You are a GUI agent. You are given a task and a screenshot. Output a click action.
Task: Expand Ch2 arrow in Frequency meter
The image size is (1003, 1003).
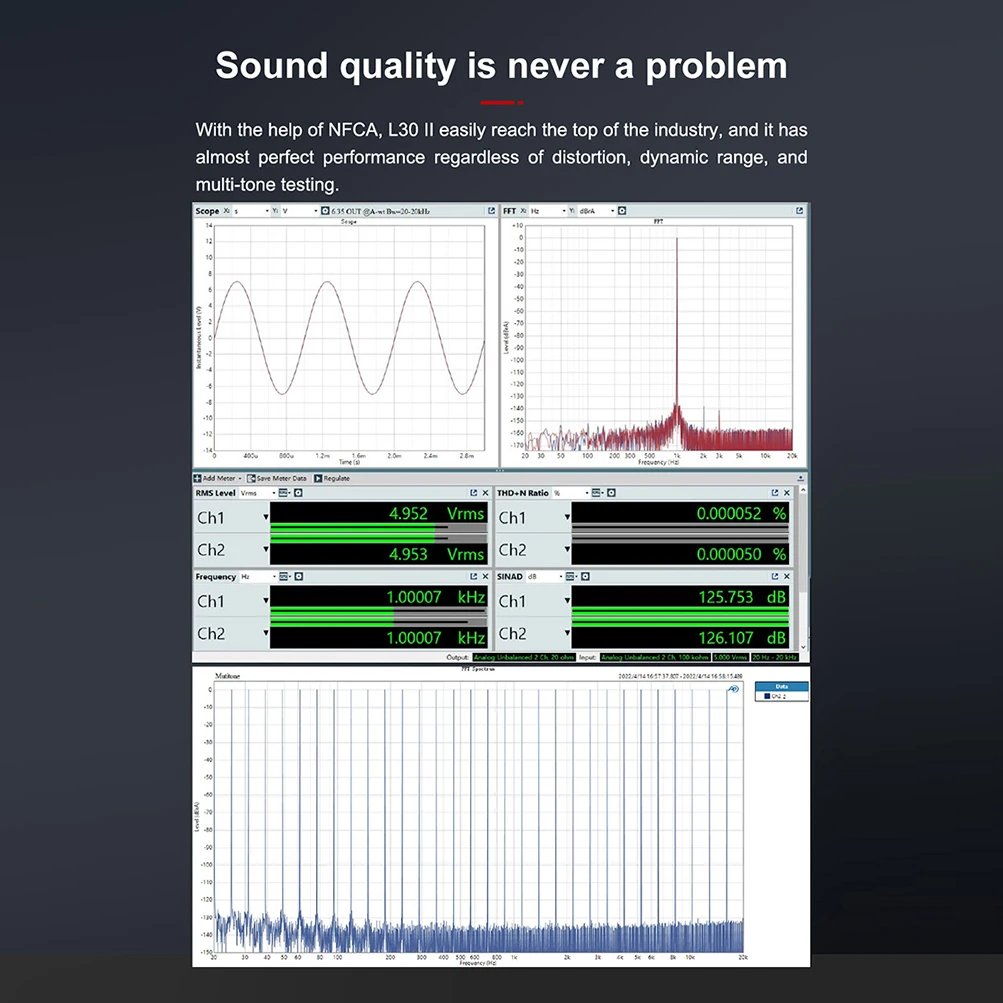pos(265,633)
